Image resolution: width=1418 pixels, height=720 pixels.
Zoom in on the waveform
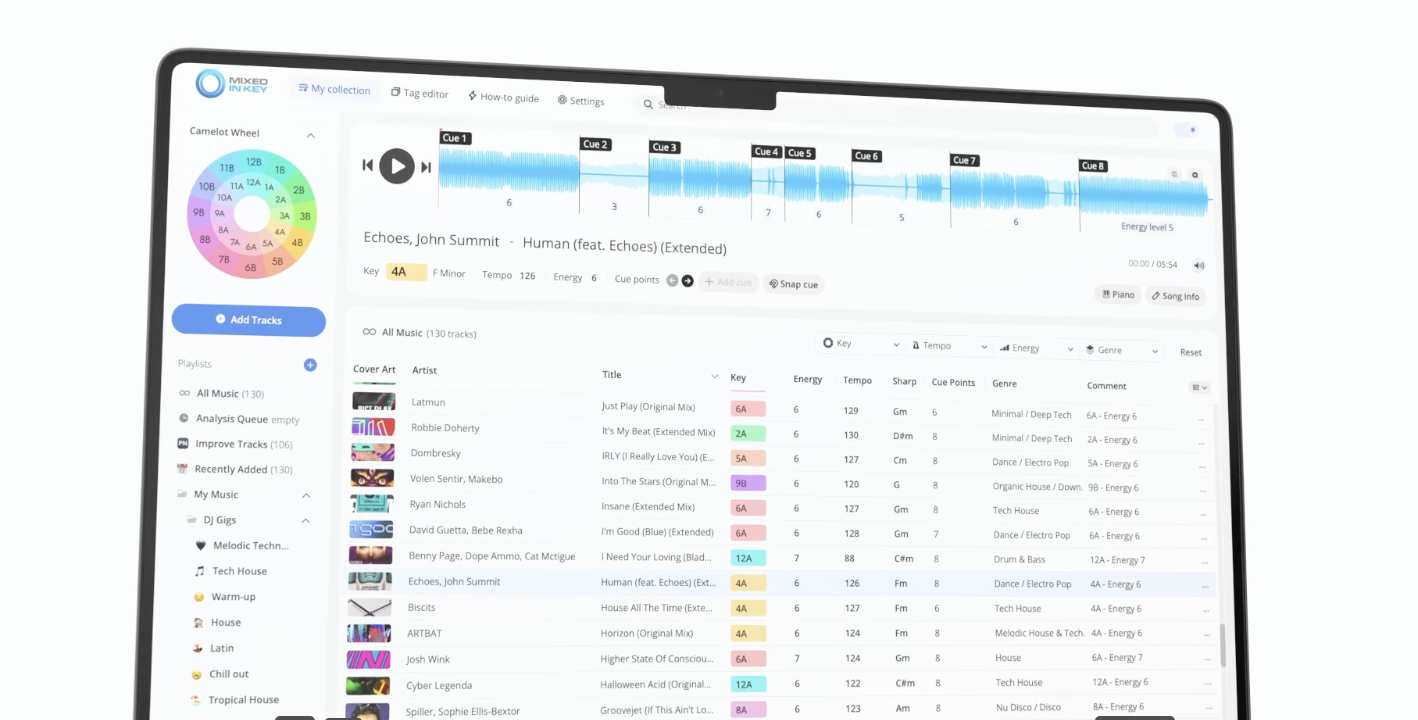click(x=1195, y=175)
